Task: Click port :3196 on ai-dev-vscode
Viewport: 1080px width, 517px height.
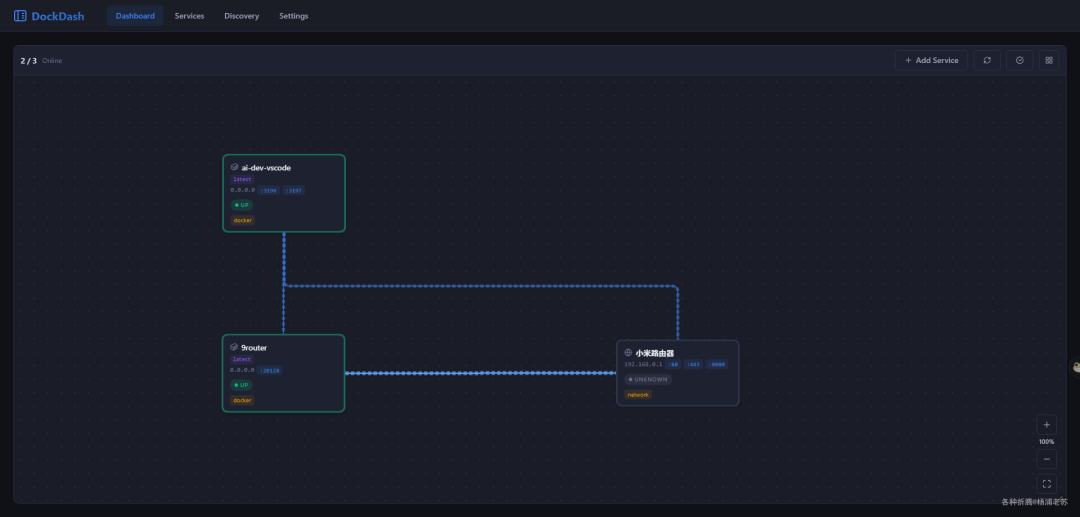Action: coord(269,191)
